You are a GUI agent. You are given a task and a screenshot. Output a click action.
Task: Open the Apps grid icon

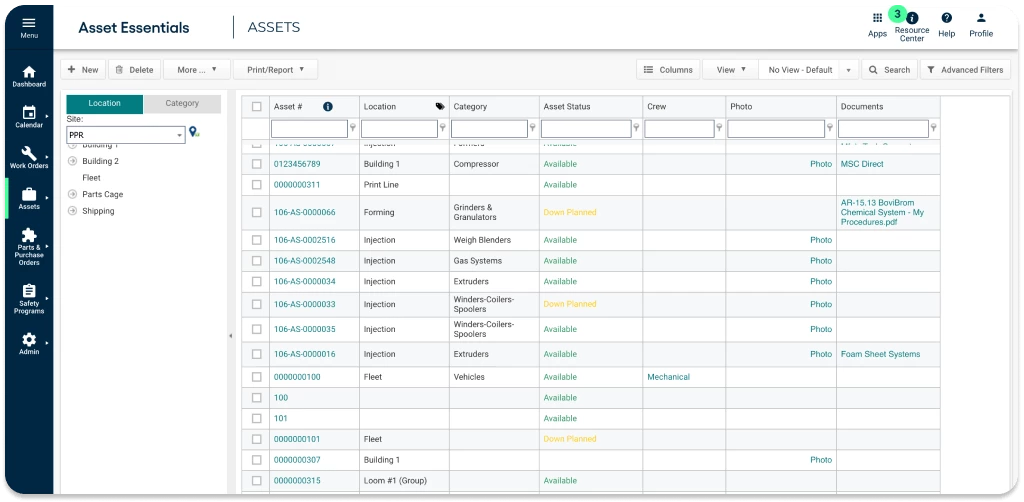[877, 18]
